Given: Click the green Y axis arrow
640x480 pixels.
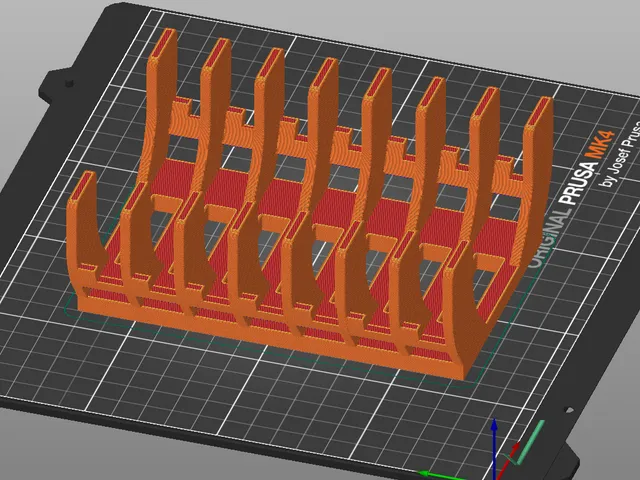Looking at the screenshot, I should (x=442, y=475).
